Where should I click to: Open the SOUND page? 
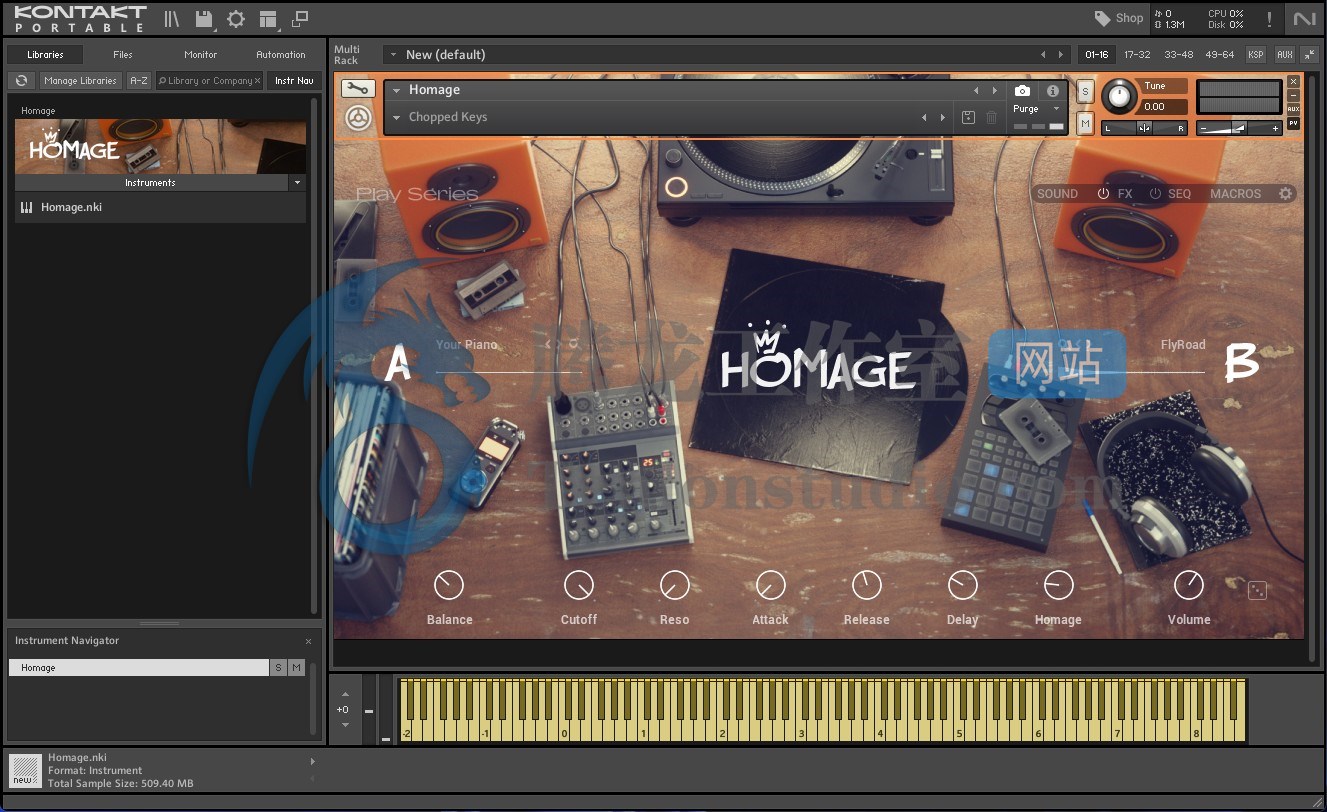(x=1057, y=194)
